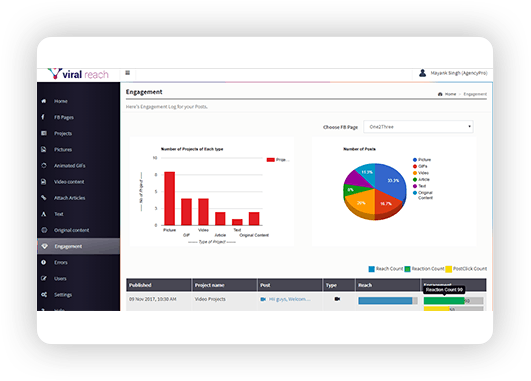Click the Projects sidebar icon

(44, 133)
